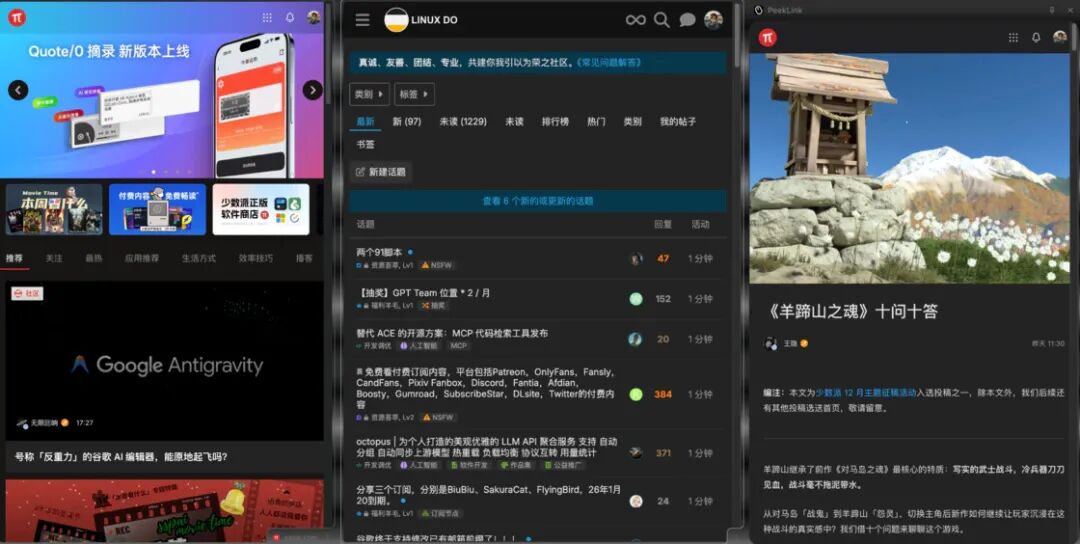Select the 排行榜 tab
1080x544 pixels.
tap(555, 121)
